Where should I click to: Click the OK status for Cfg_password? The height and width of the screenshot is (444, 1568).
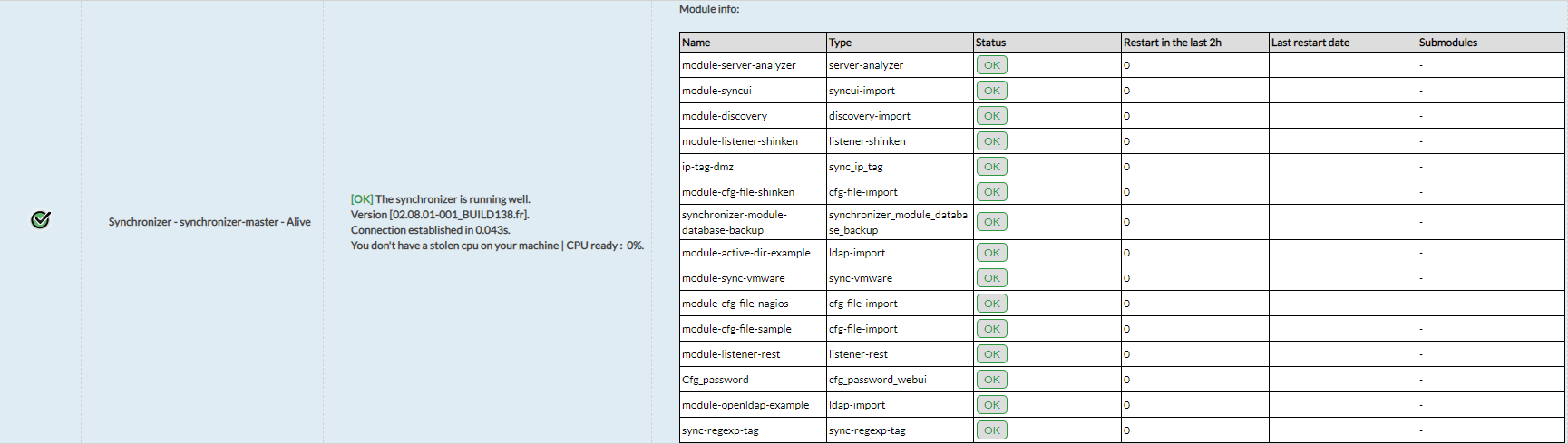991,380
